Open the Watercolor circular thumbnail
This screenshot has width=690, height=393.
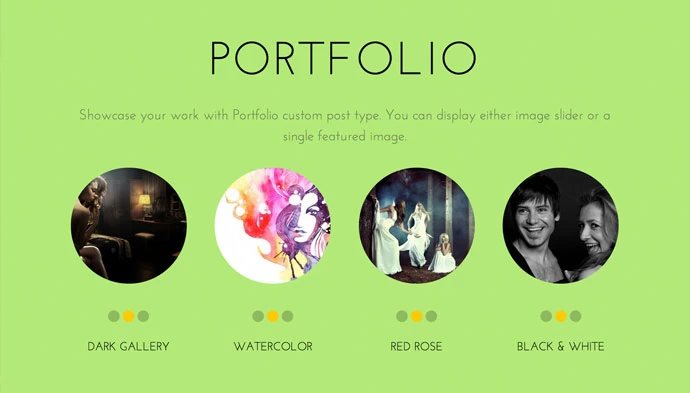273,225
